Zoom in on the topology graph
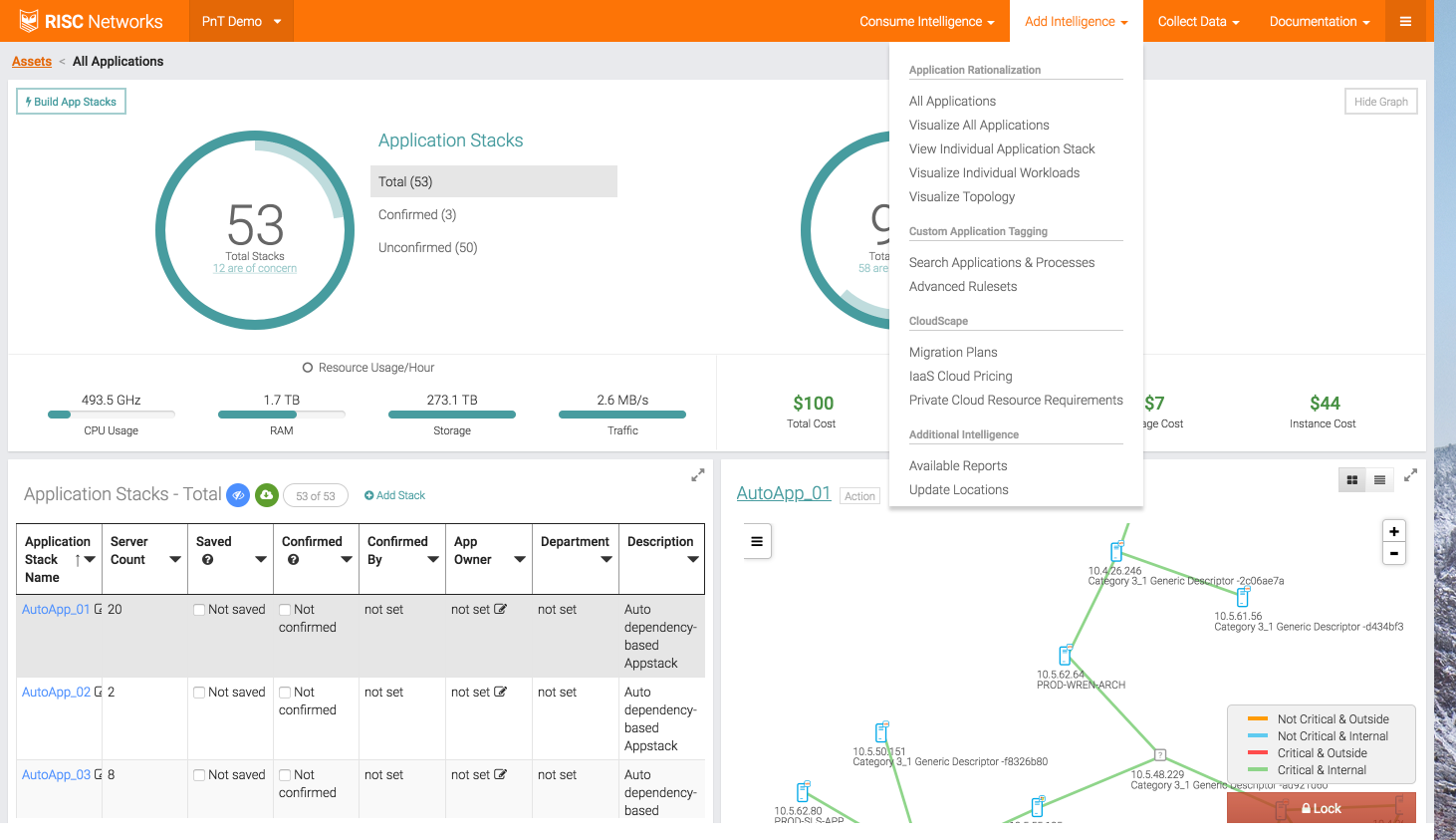The height and width of the screenshot is (840, 1456). pos(1394,532)
